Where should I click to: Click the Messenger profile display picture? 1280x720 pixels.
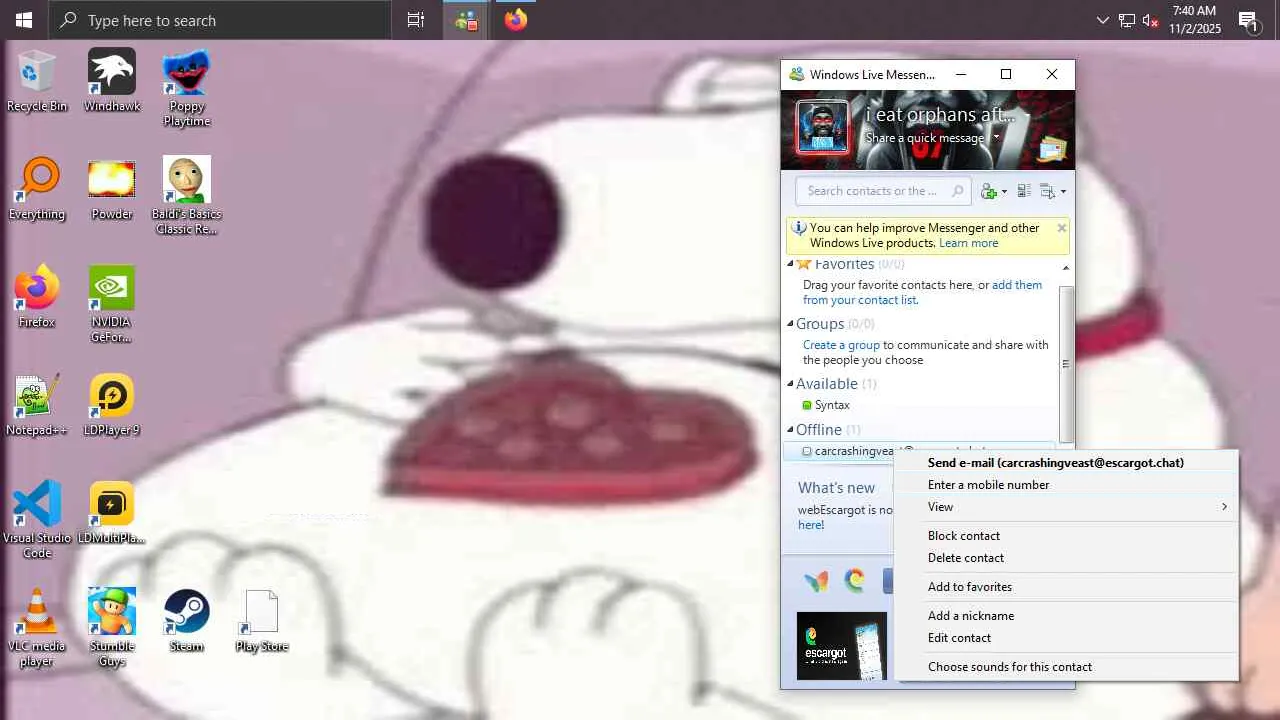pyautogui.click(x=822, y=127)
